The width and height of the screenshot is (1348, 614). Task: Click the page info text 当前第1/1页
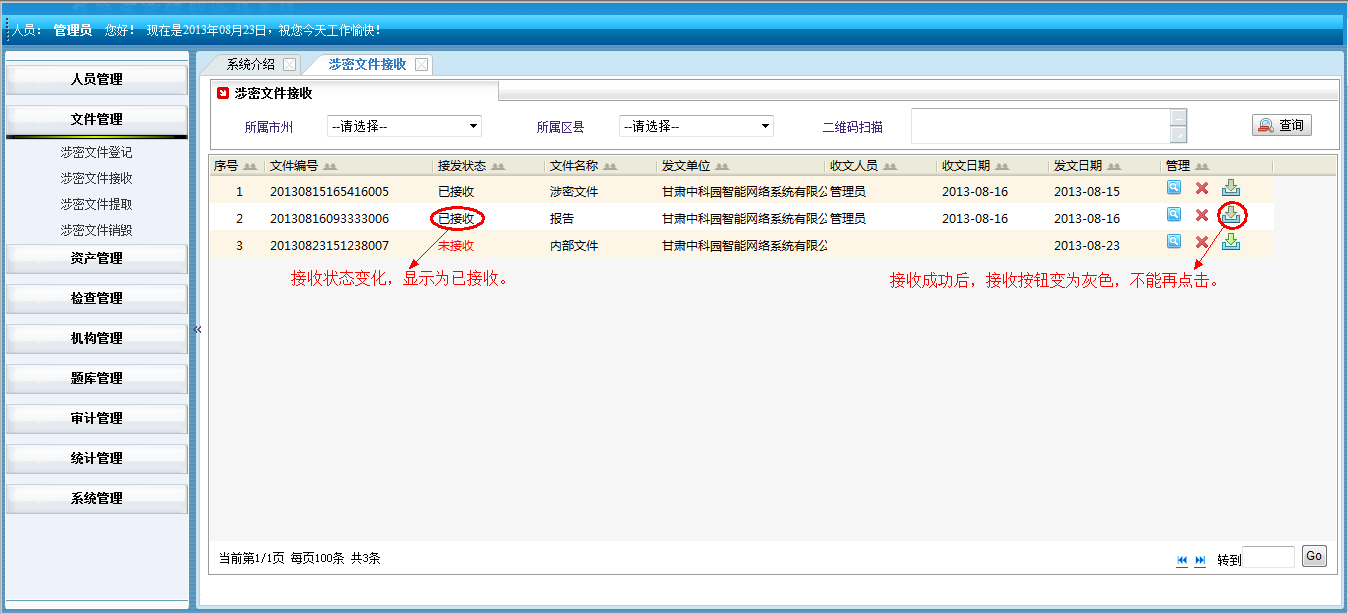(251, 558)
